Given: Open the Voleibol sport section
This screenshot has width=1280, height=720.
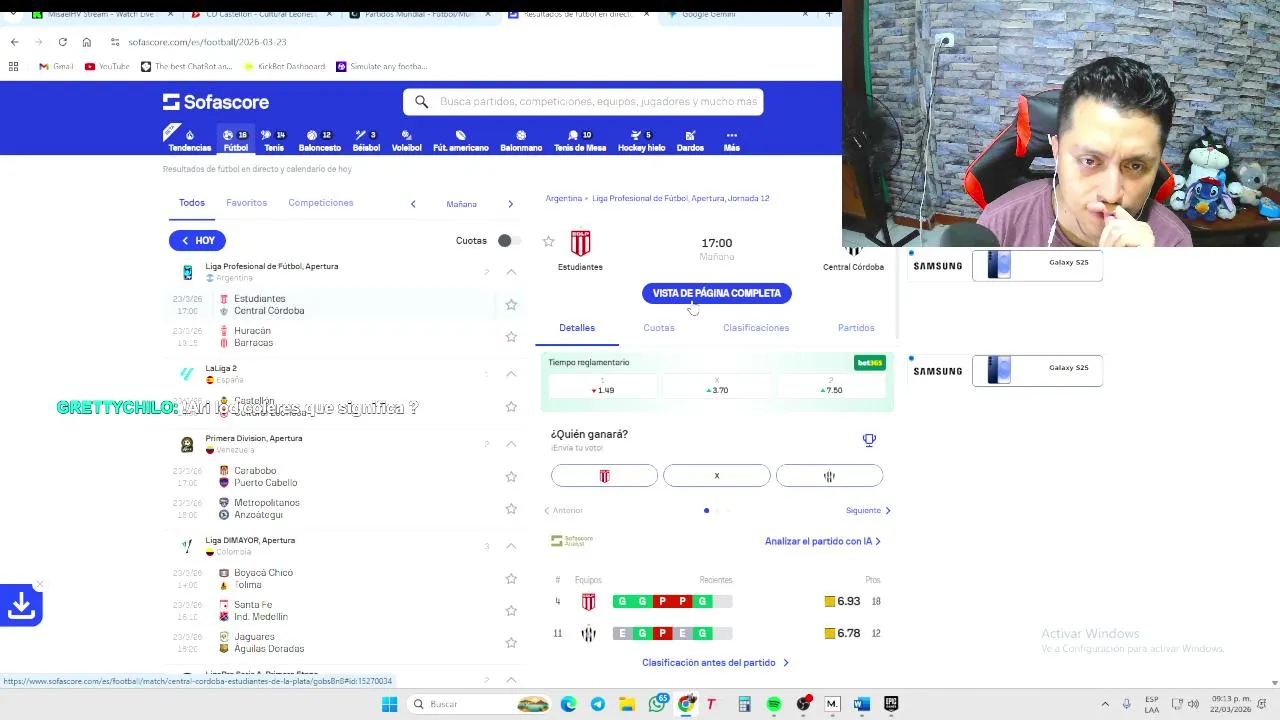Looking at the screenshot, I should pos(406,140).
